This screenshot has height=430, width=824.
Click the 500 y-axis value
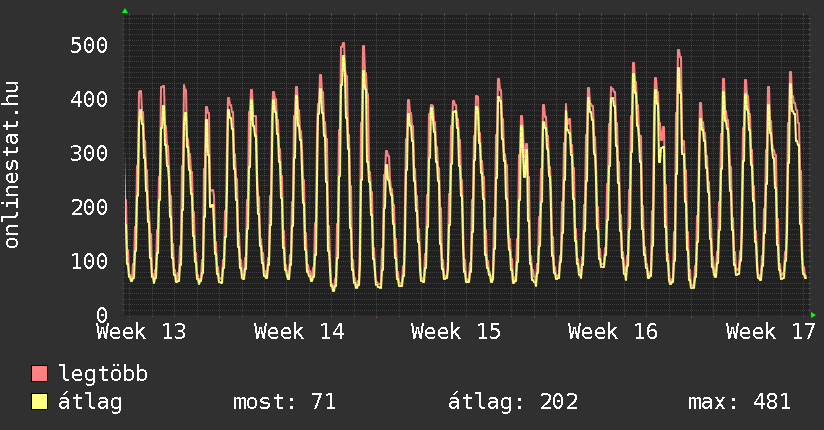point(88,45)
